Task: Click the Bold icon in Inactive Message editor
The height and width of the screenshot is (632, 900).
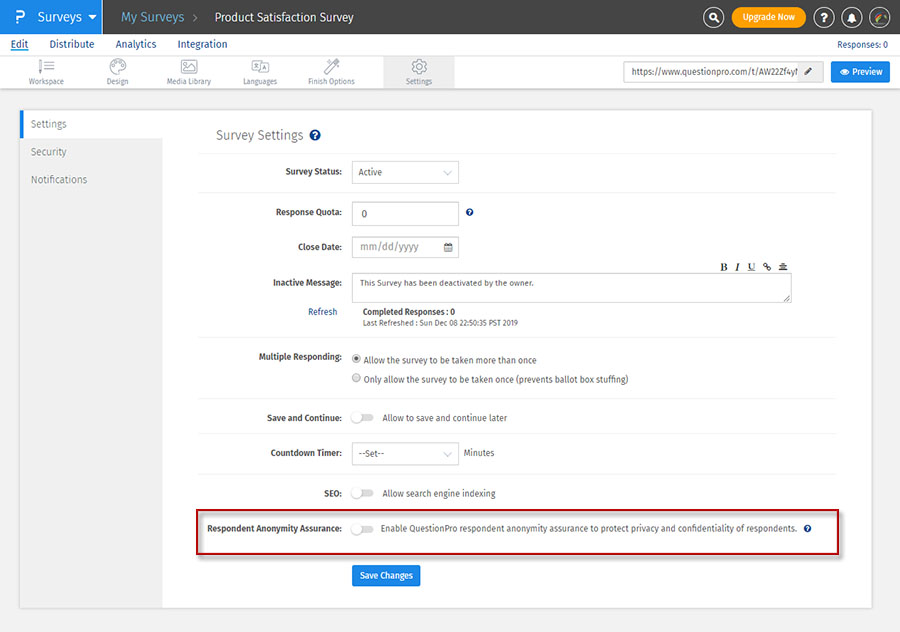Action: click(724, 267)
